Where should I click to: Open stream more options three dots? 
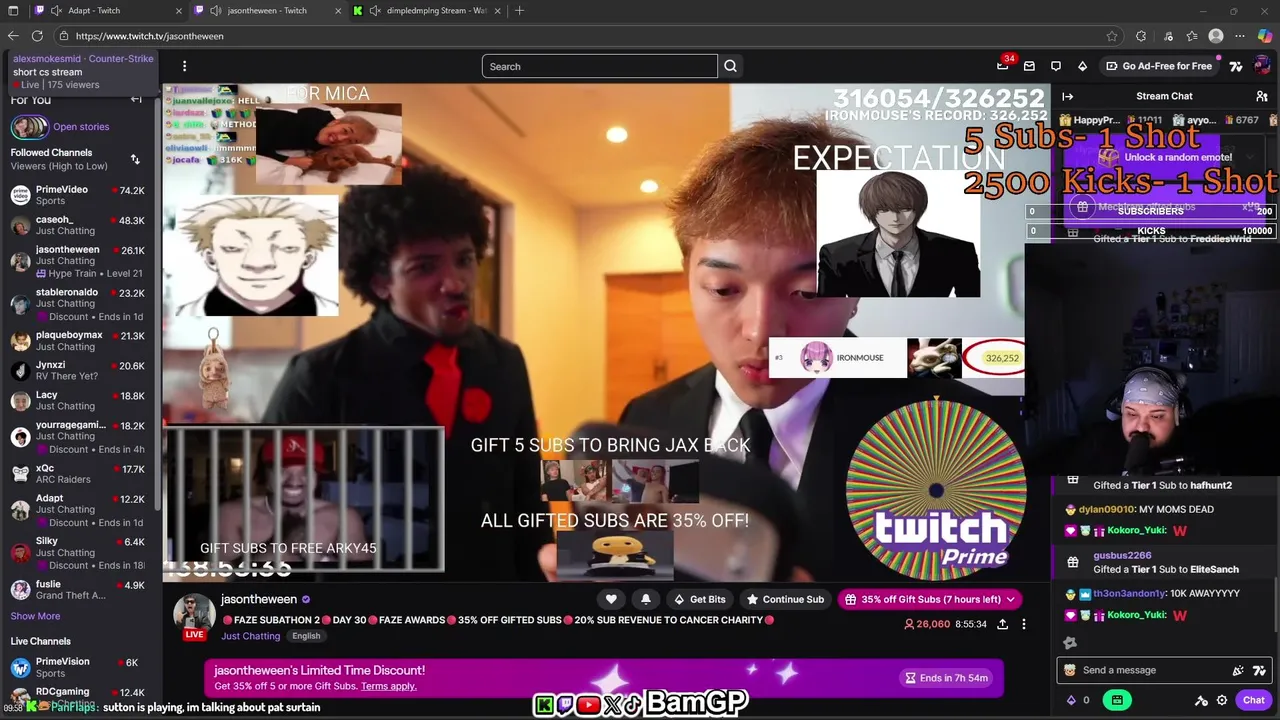point(1023,624)
